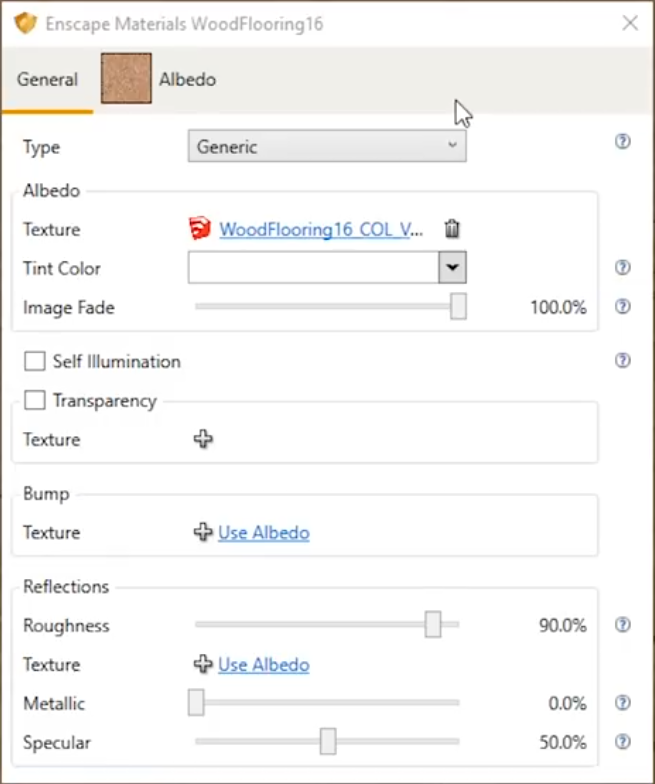Click the Image Fade value 100.0%

coord(558,307)
